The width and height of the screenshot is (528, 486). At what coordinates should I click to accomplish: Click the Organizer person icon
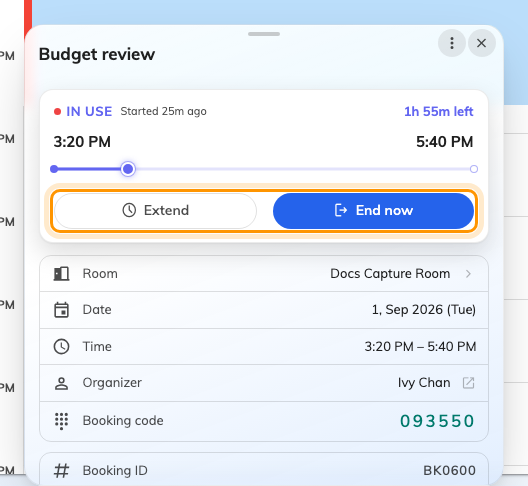61,383
